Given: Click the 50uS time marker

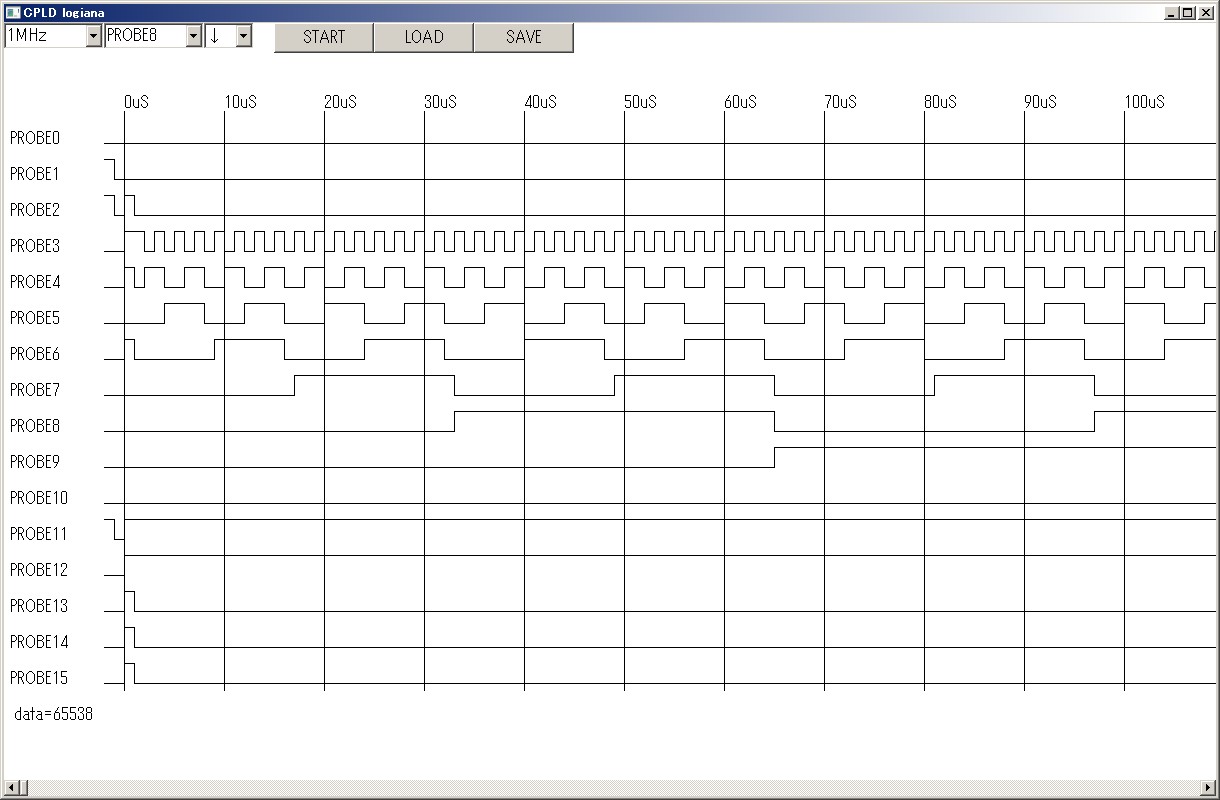Looking at the screenshot, I should pos(641,102).
